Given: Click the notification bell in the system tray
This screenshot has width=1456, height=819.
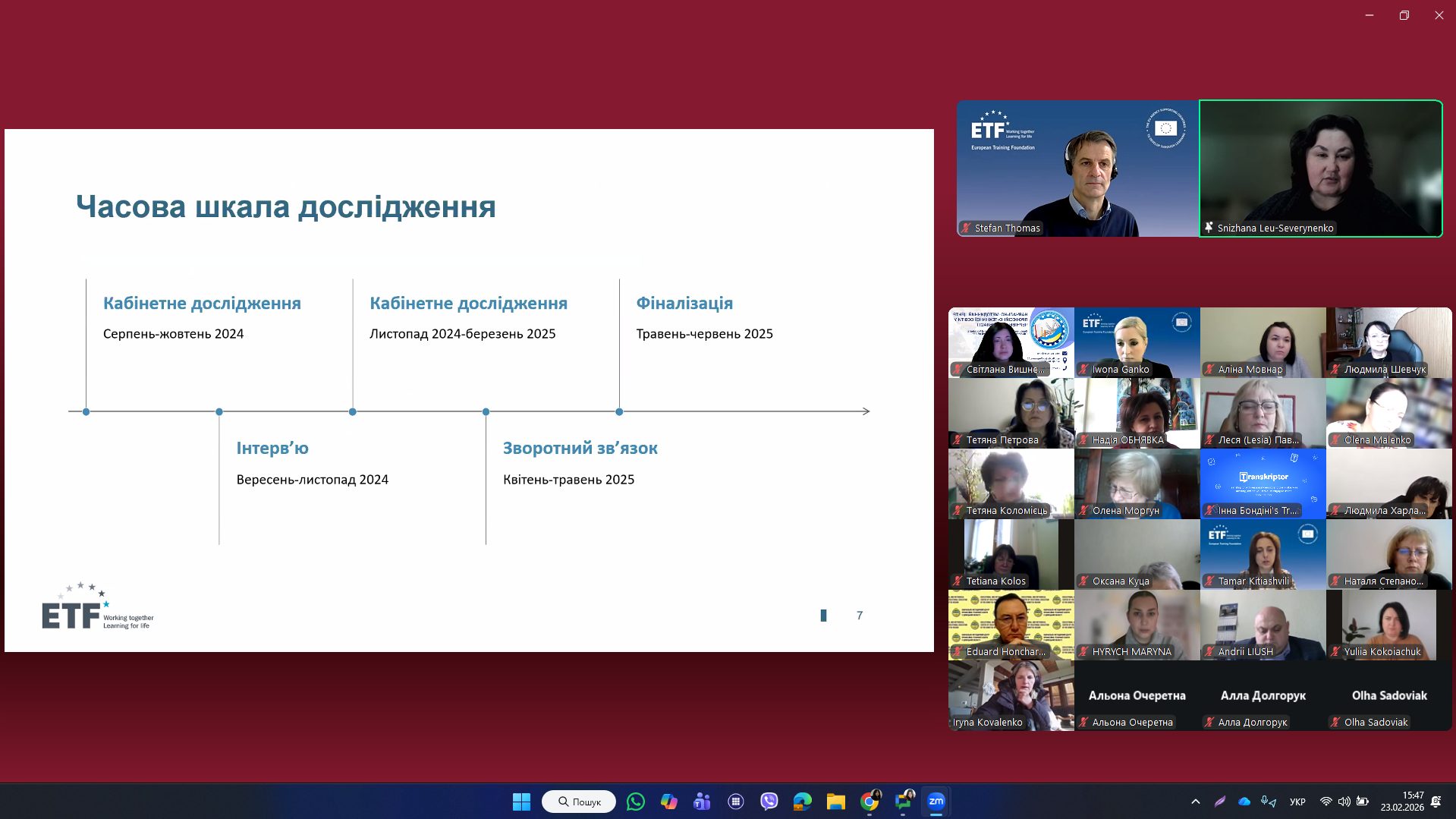Looking at the screenshot, I should tap(1436, 802).
